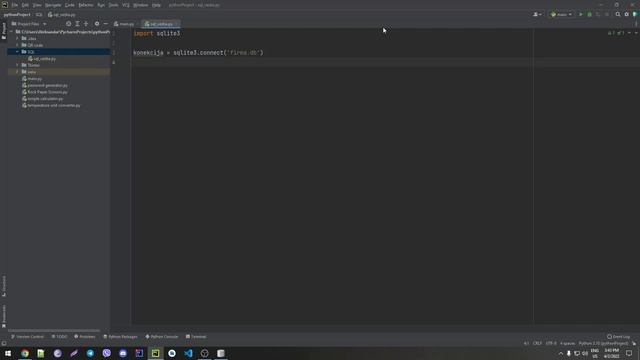Click the sql_vezba.py breadcrumb
640x360 pixels.
[x=62, y=15]
